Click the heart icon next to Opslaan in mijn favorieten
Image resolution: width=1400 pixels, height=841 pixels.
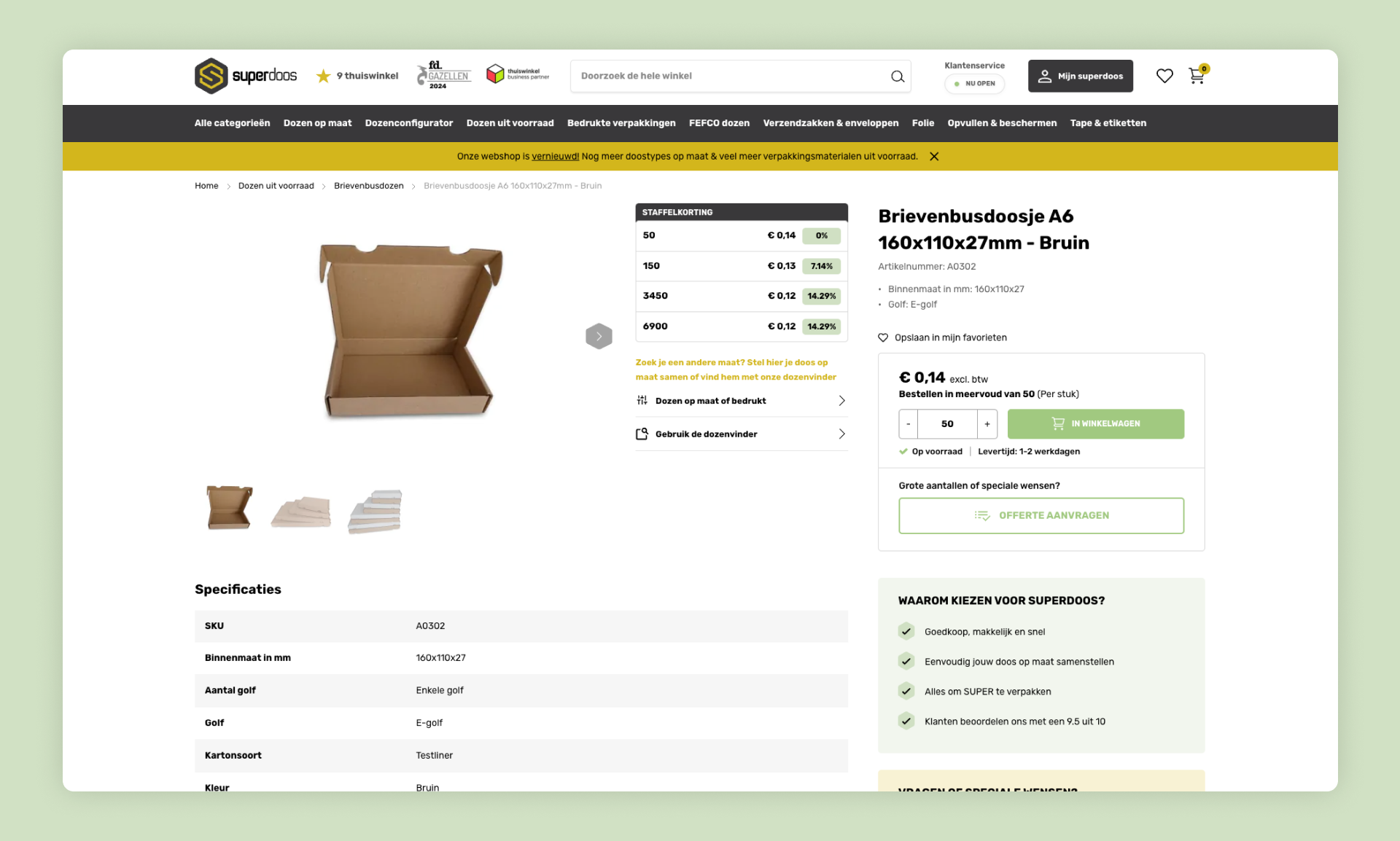tap(883, 338)
